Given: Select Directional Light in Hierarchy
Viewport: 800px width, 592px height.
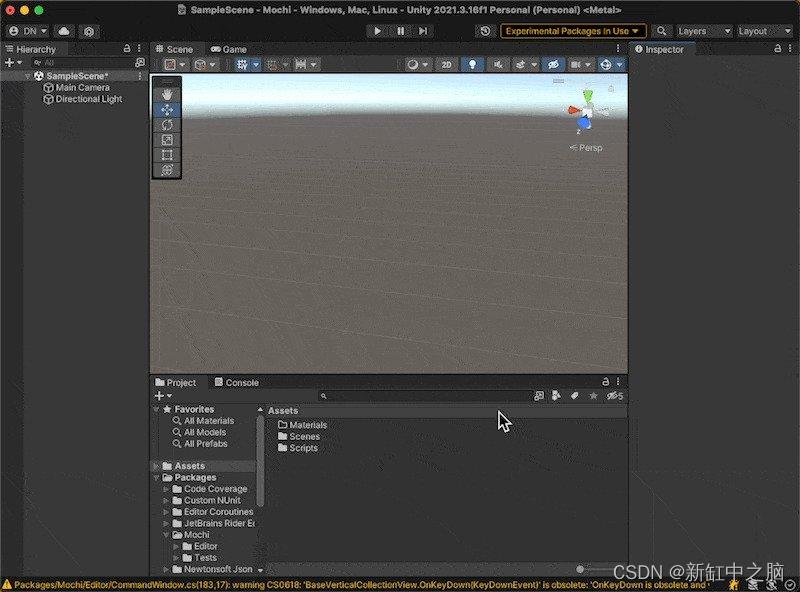Looking at the screenshot, I should click(83, 99).
